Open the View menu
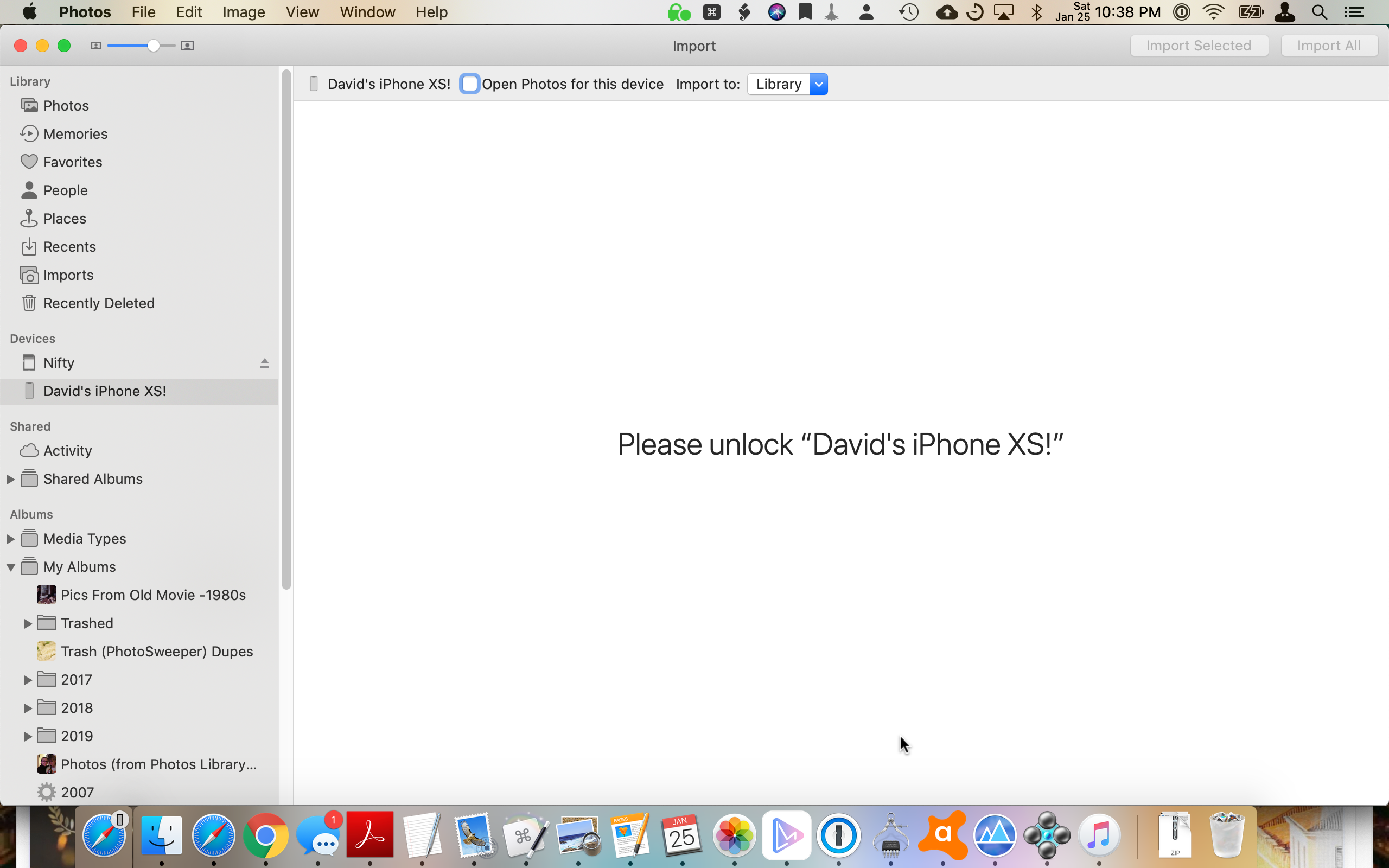The width and height of the screenshot is (1389, 868). [302, 12]
